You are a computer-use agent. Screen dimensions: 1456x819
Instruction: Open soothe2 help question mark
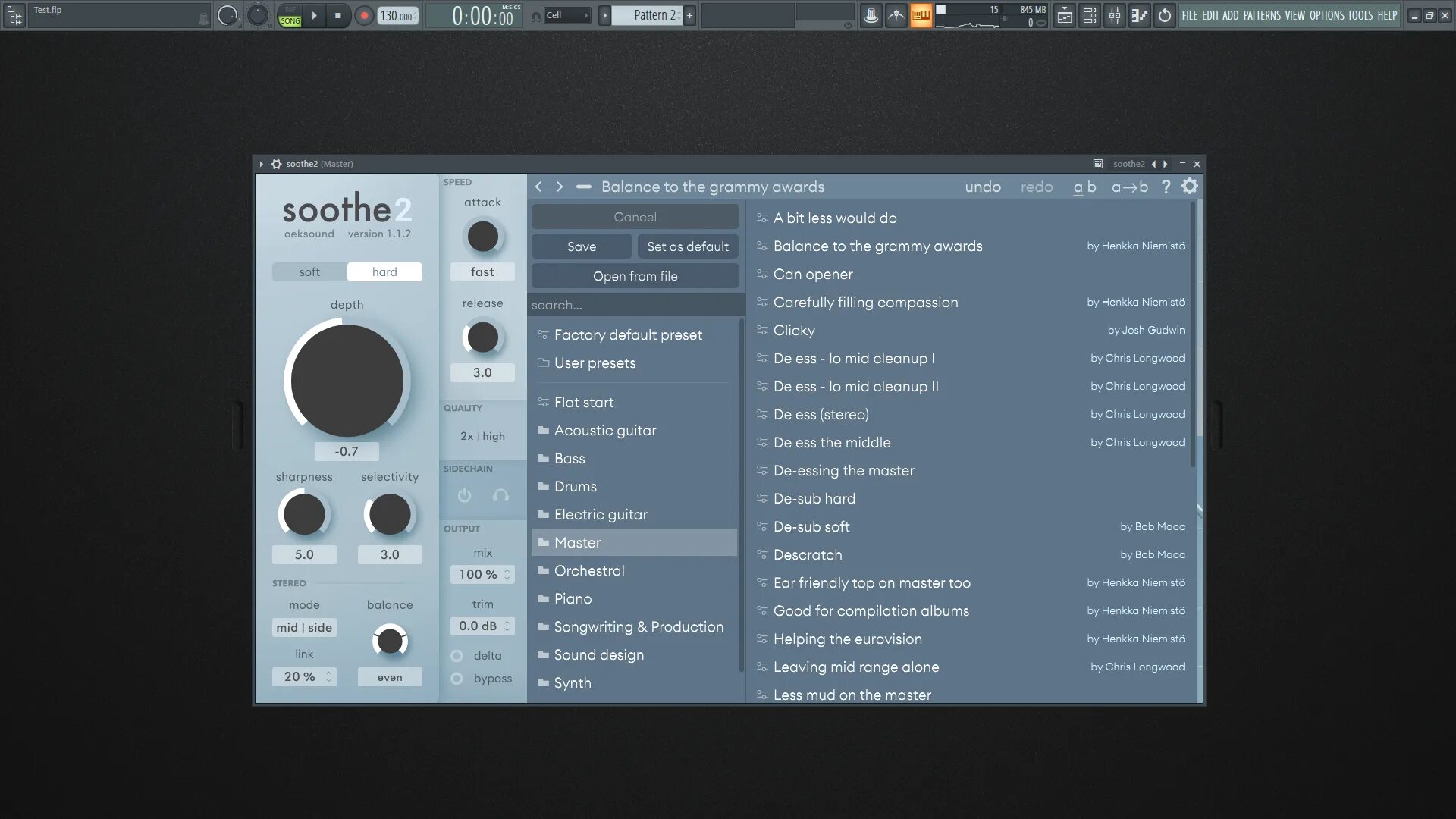pyautogui.click(x=1166, y=187)
